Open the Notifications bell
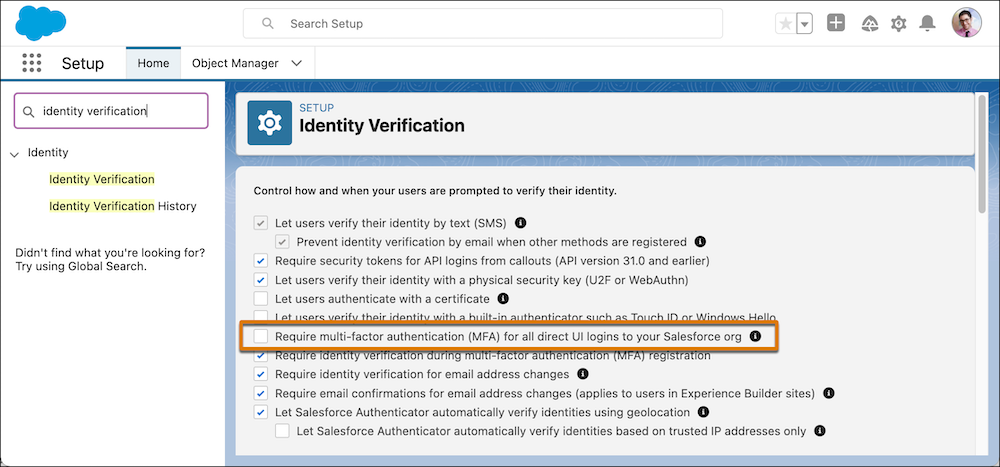Image resolution: width=1000 pixels, height=467 pixels. click(927, 24)
